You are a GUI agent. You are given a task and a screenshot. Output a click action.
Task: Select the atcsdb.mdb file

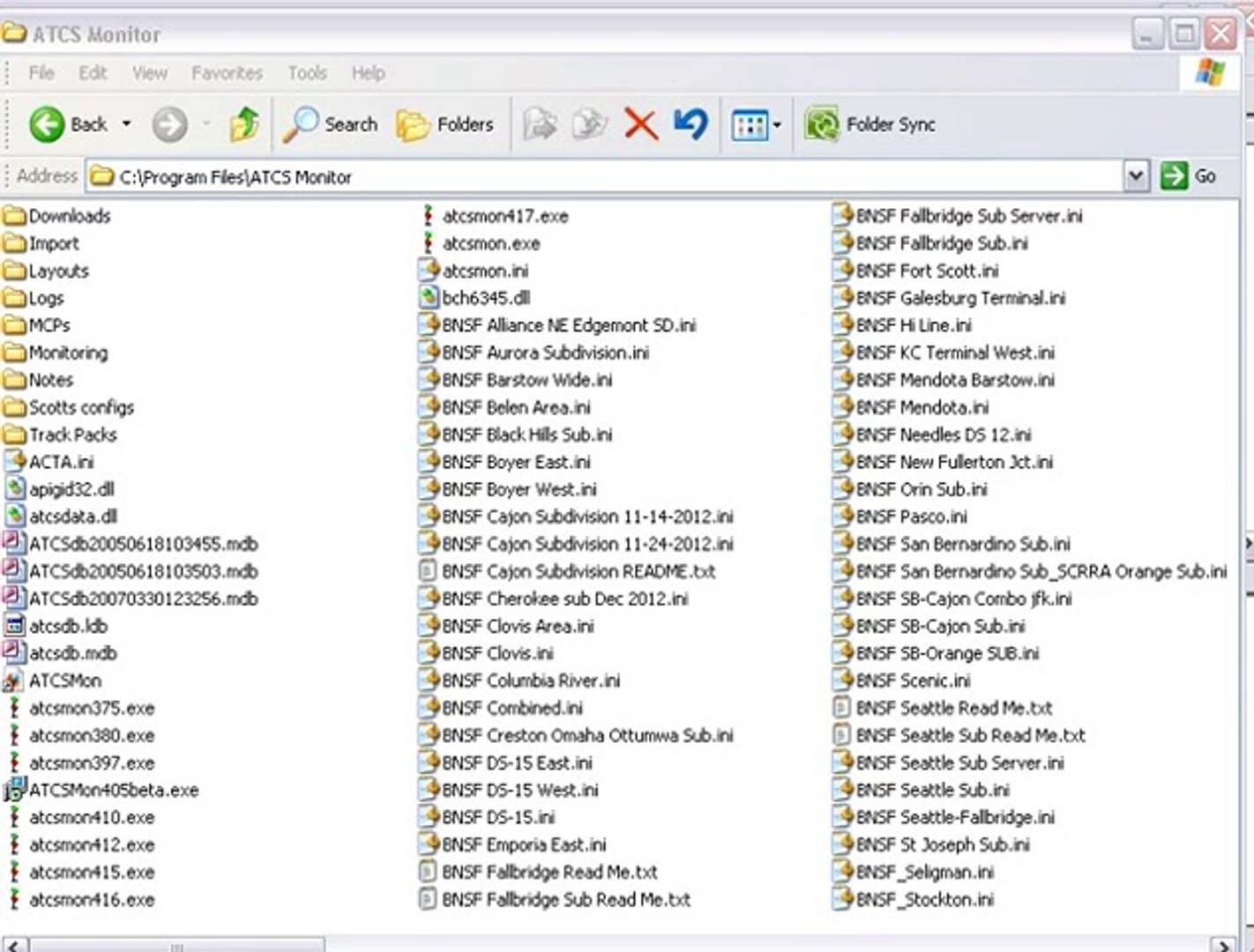(x=60, y=653)
